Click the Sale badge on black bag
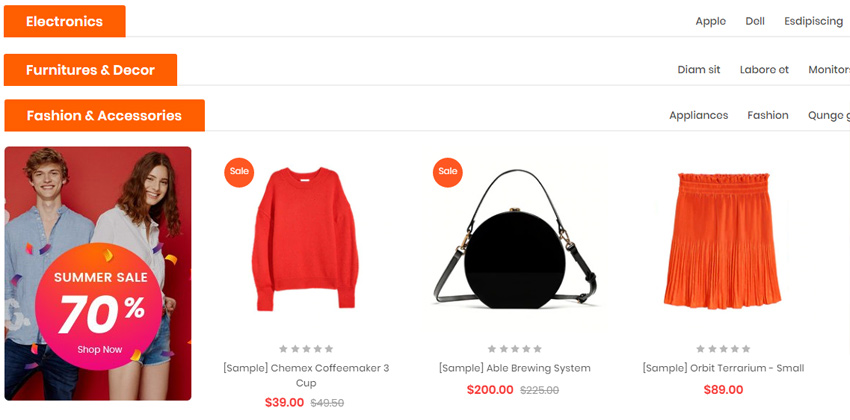Screen dimensions: 850x420 pyautogui.click(x=448, y=172)
